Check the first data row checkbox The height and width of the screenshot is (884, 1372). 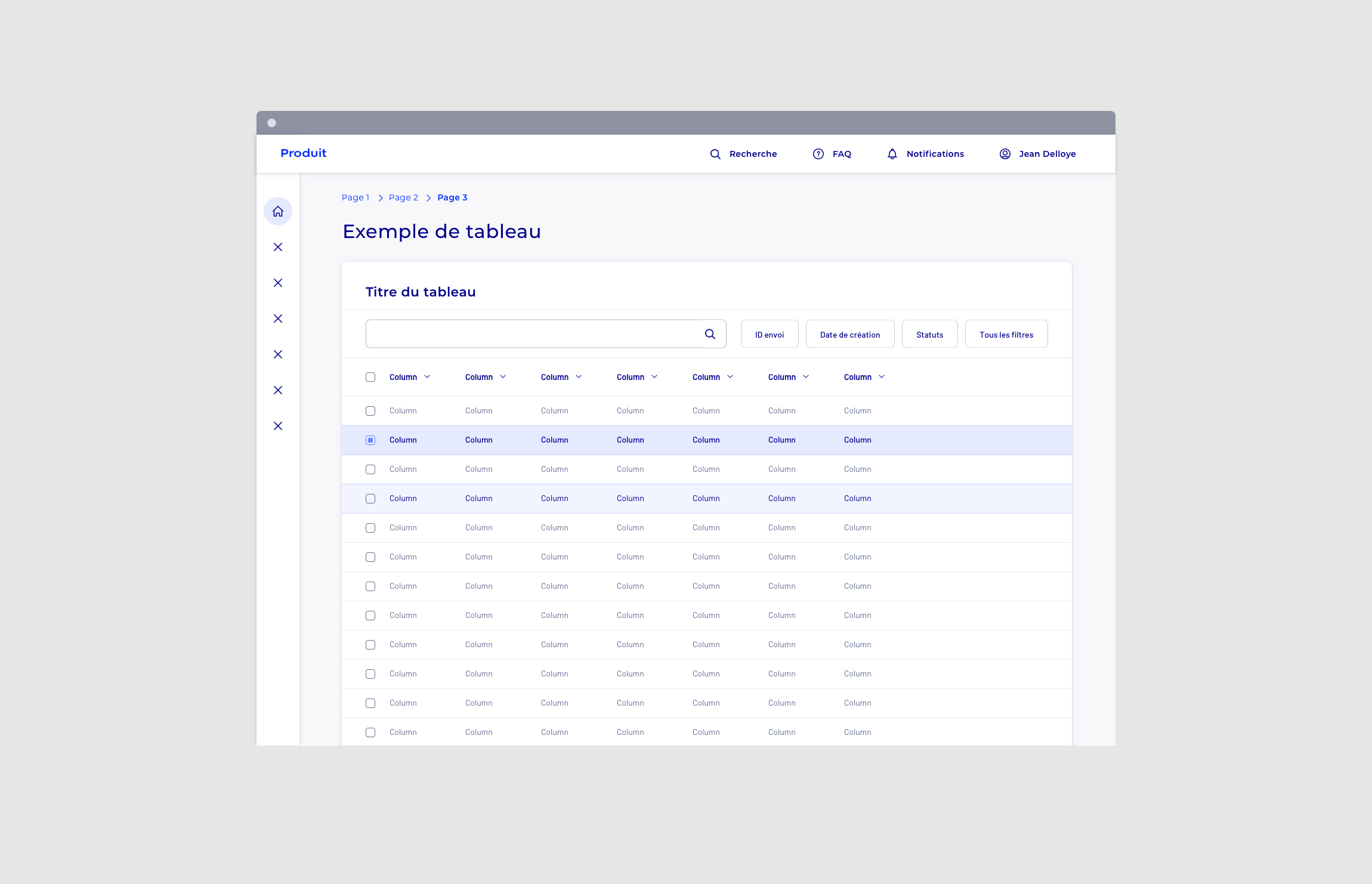370,411
